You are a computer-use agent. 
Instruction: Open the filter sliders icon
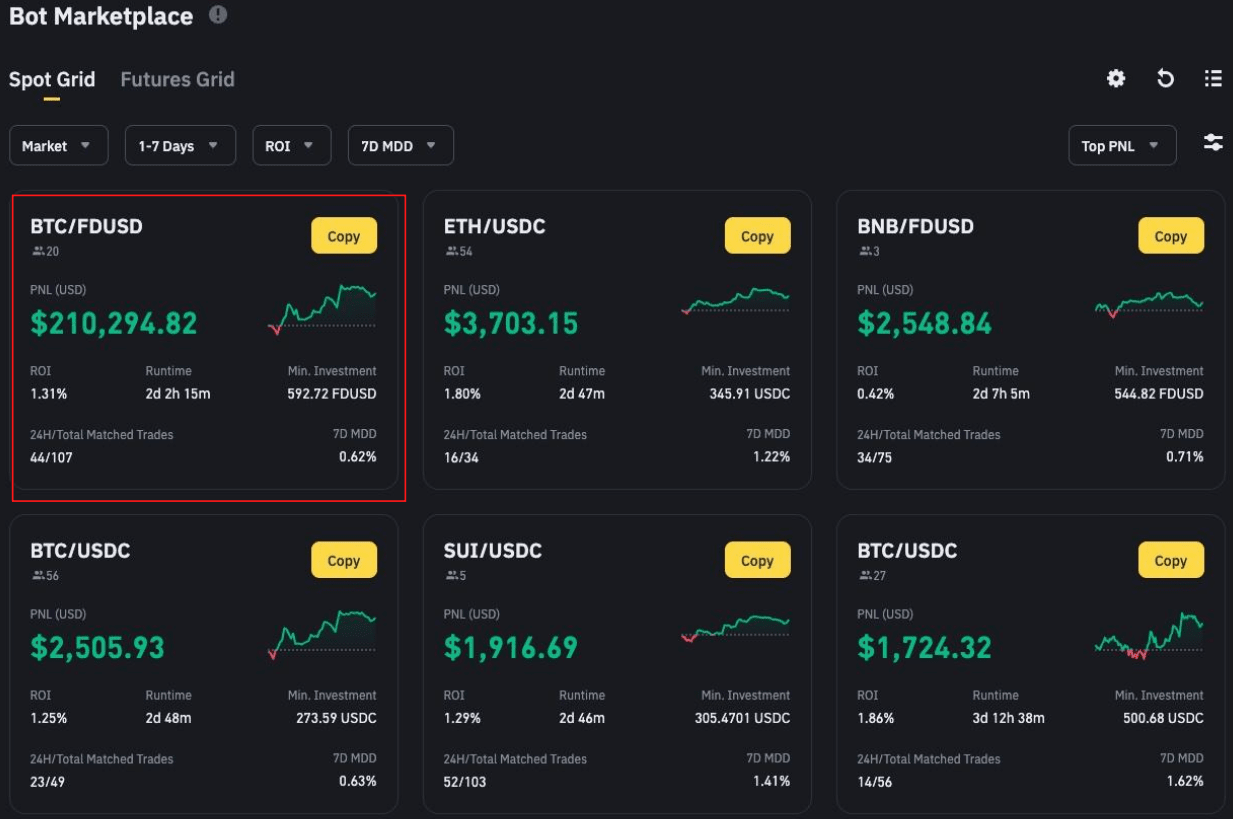[1213, 143]
